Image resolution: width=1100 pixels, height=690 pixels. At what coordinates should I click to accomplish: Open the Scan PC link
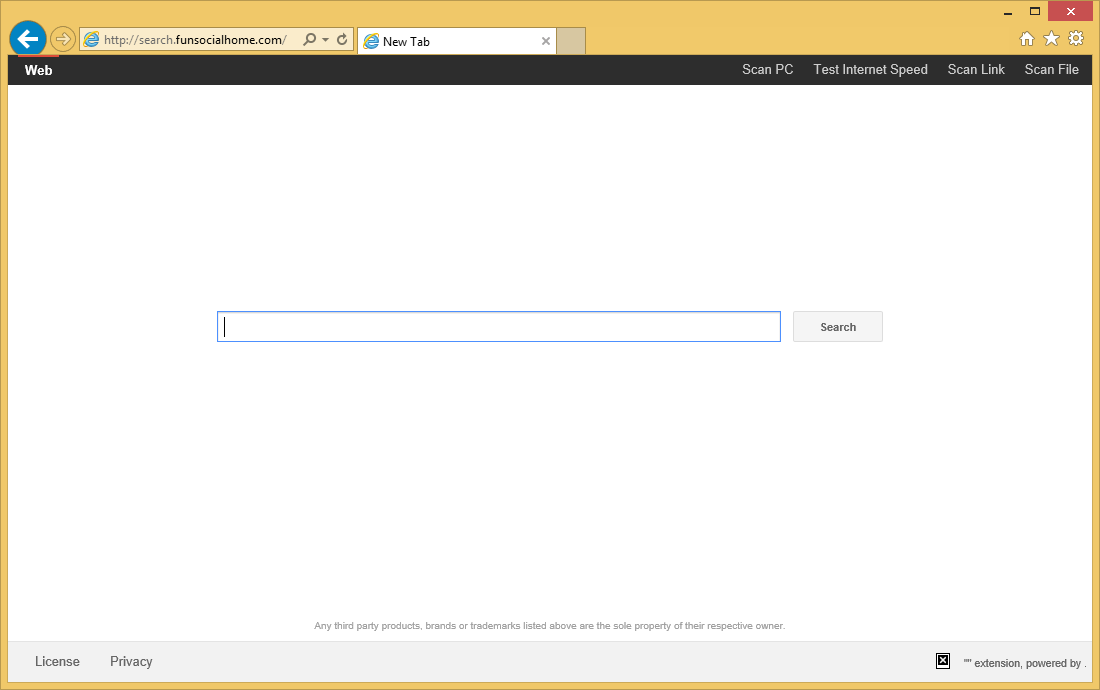(x=767, y=70)
